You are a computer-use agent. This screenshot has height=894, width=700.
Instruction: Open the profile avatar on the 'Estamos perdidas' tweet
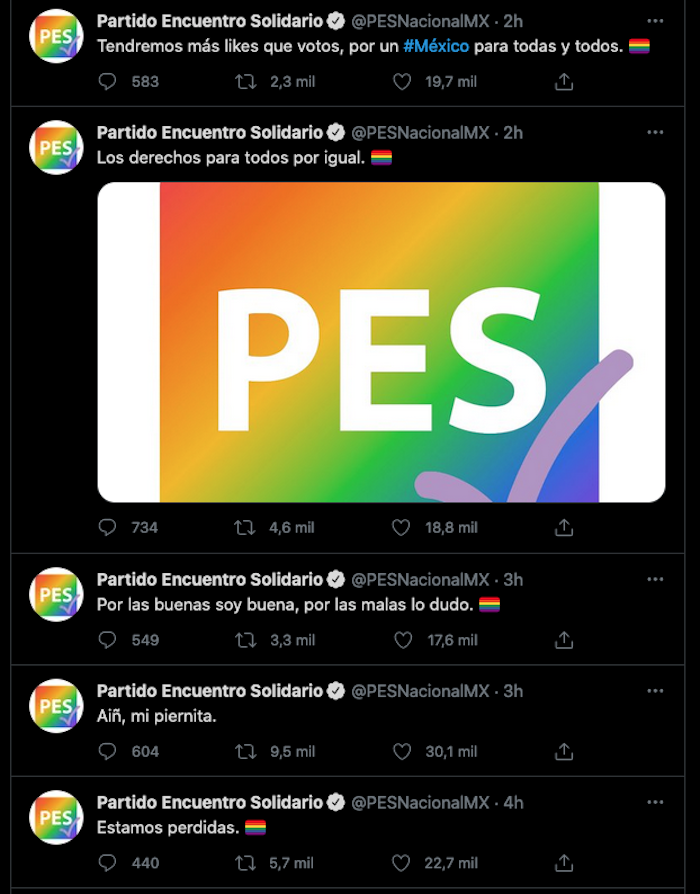coord(56,817)
